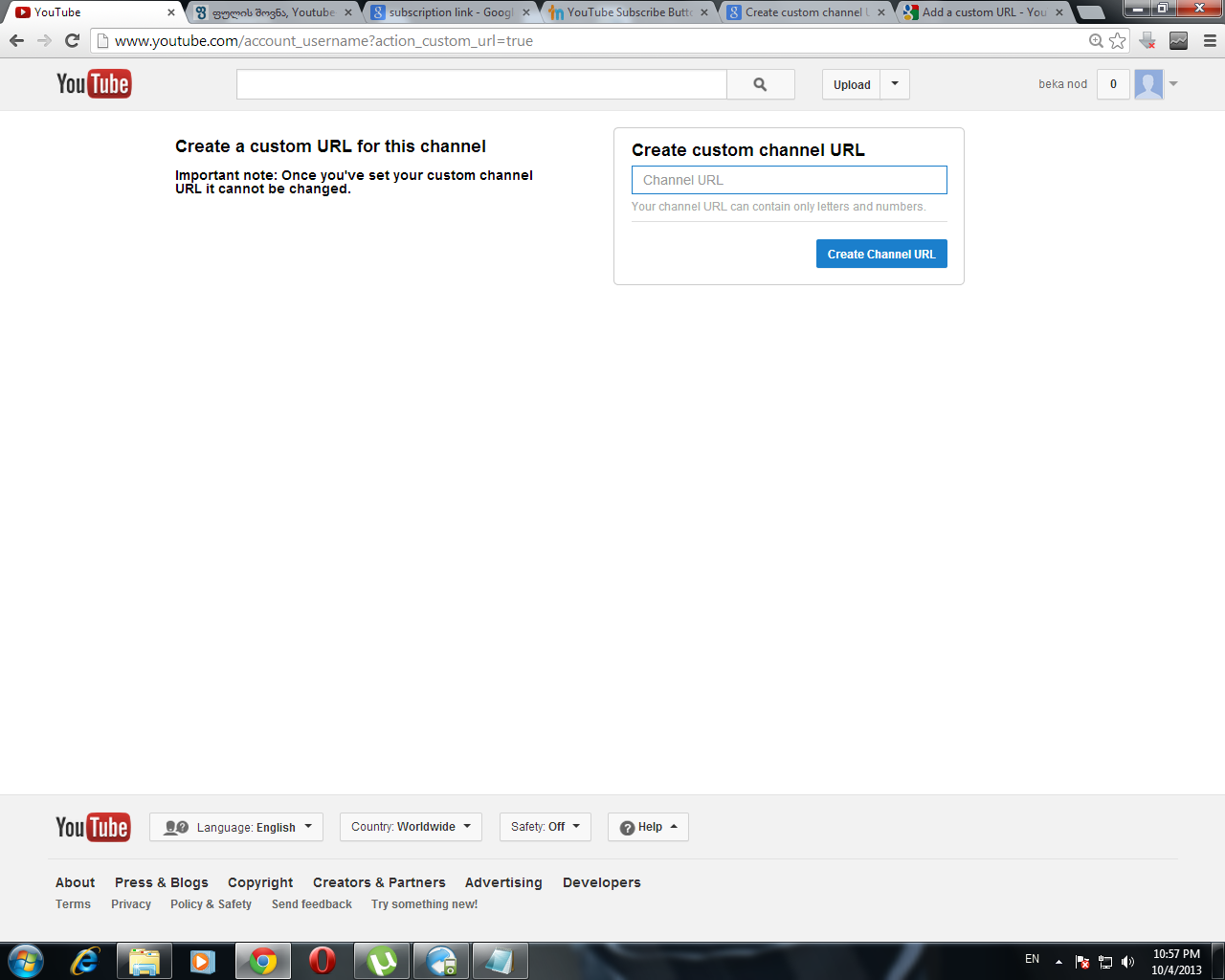Open Windows Media Player from the taskbar
Viewport: 1225px width, 980px height.
pos(203,961)
